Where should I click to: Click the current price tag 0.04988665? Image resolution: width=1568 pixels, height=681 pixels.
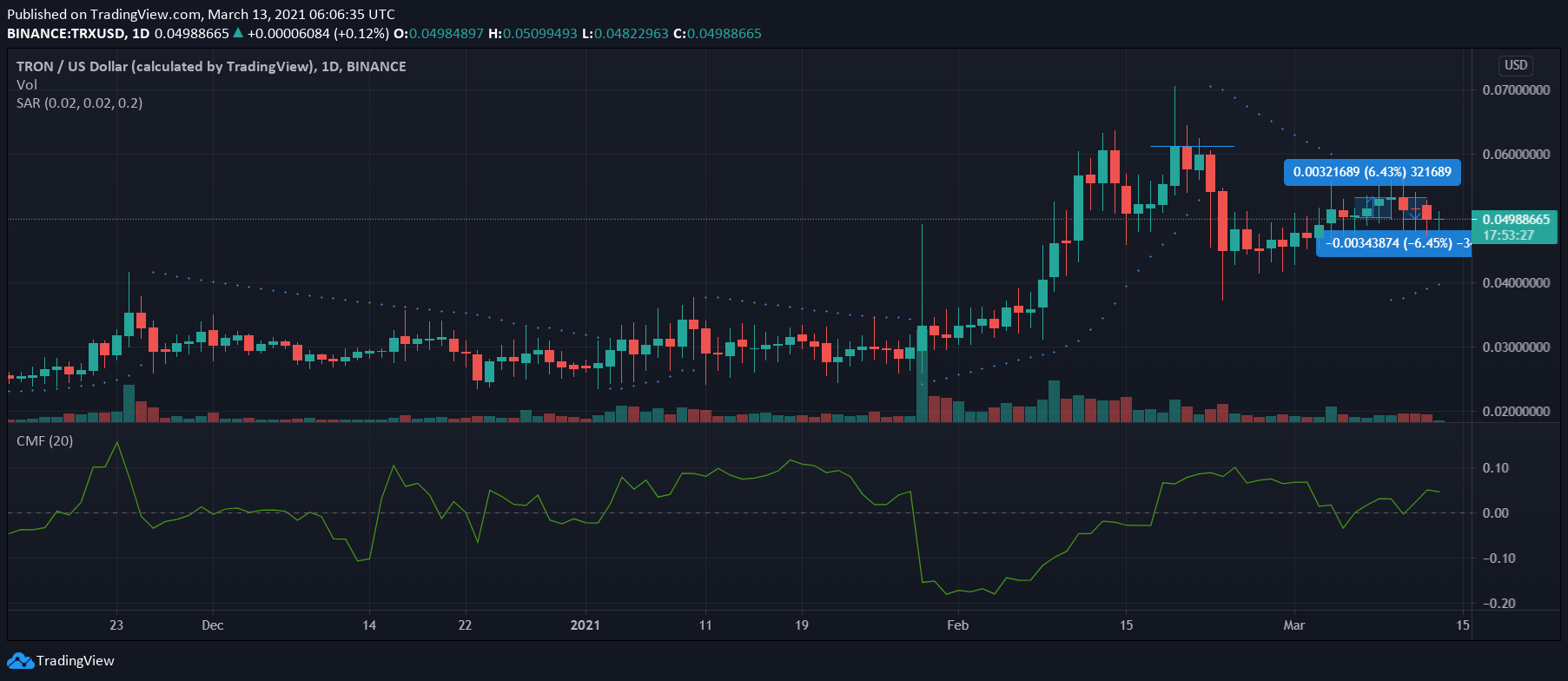coord(1516,219)
